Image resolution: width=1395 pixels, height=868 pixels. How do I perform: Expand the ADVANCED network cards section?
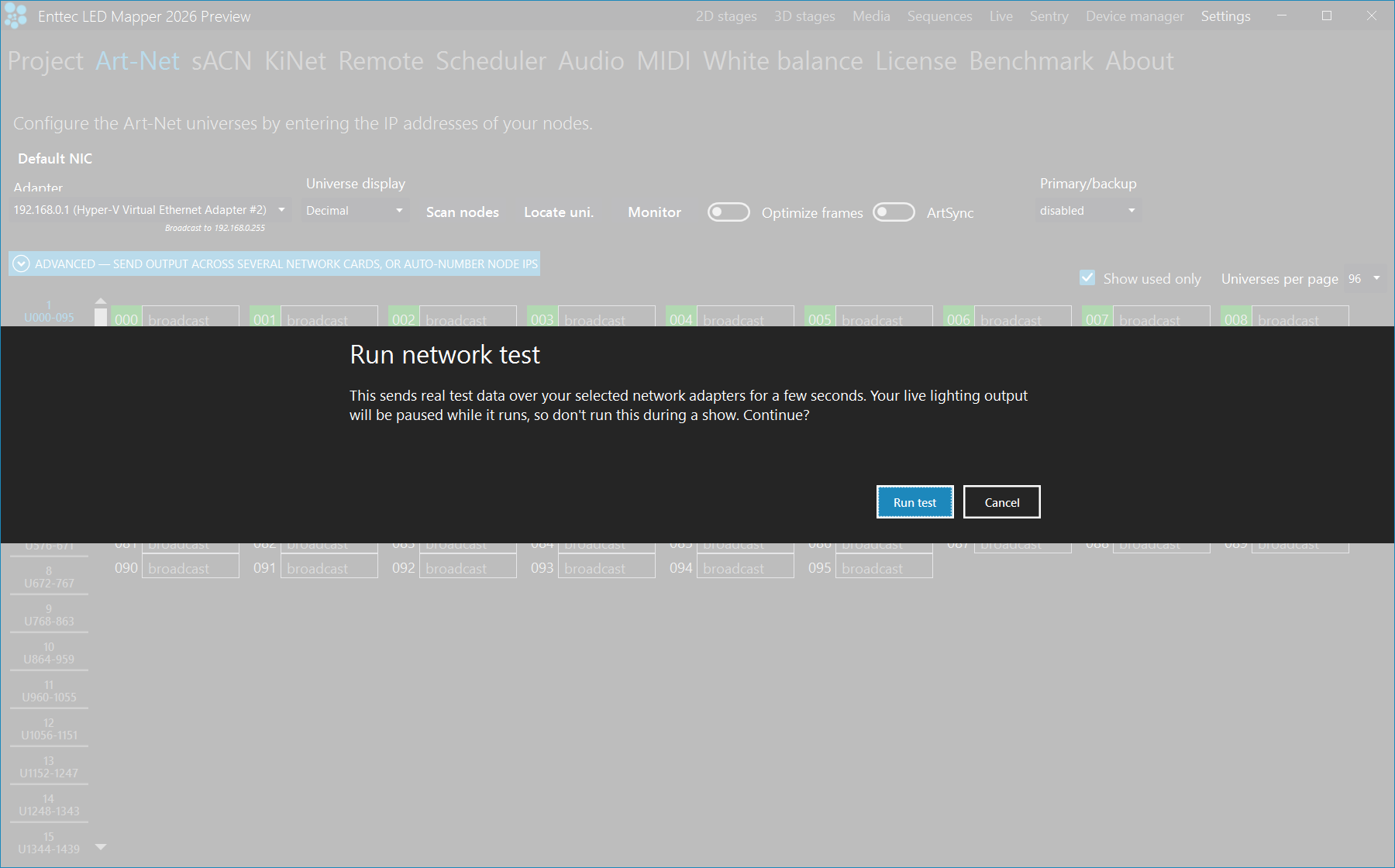[275, 263]
